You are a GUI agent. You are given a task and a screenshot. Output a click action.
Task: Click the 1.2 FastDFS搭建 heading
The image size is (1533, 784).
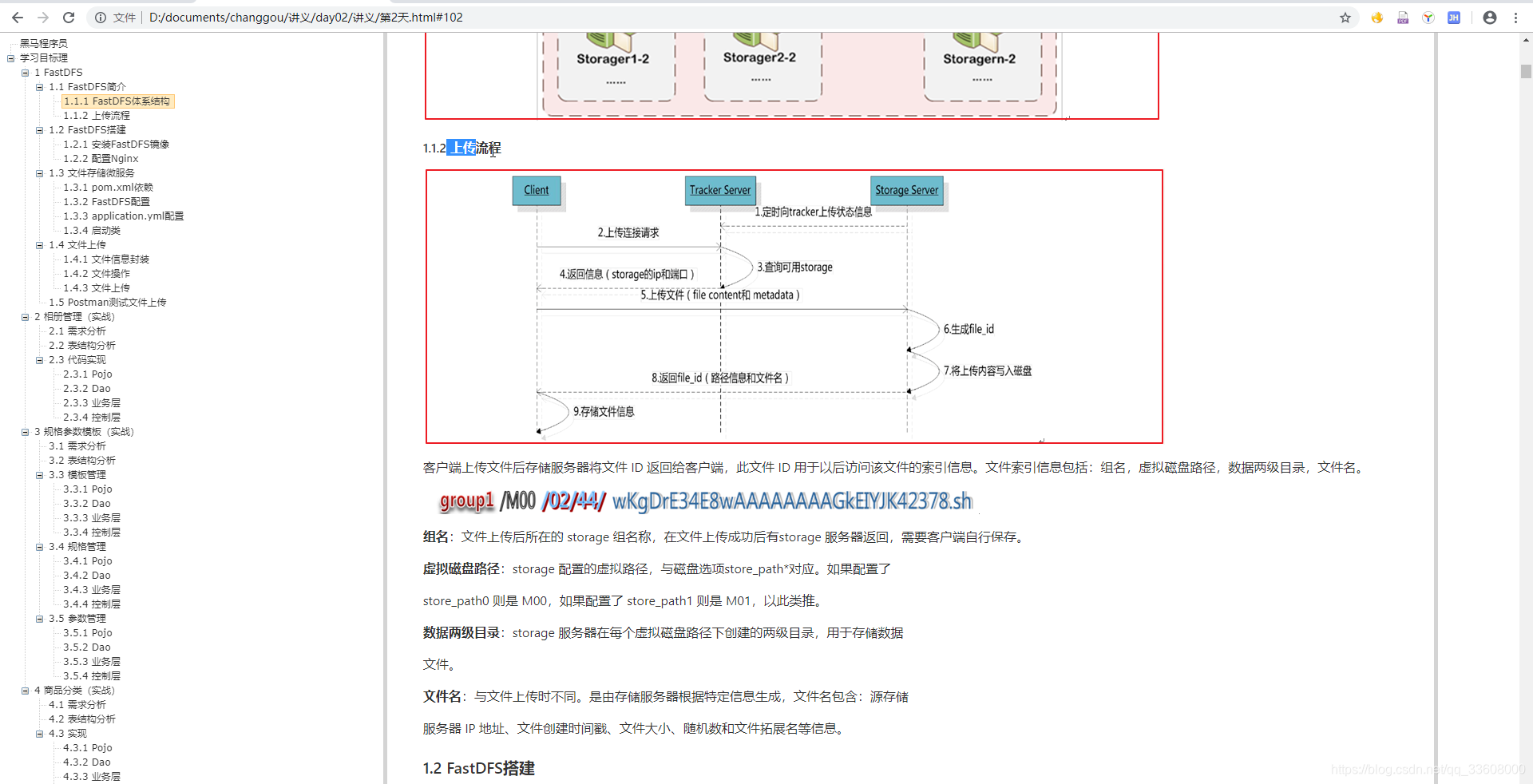(x=479, y=768)
